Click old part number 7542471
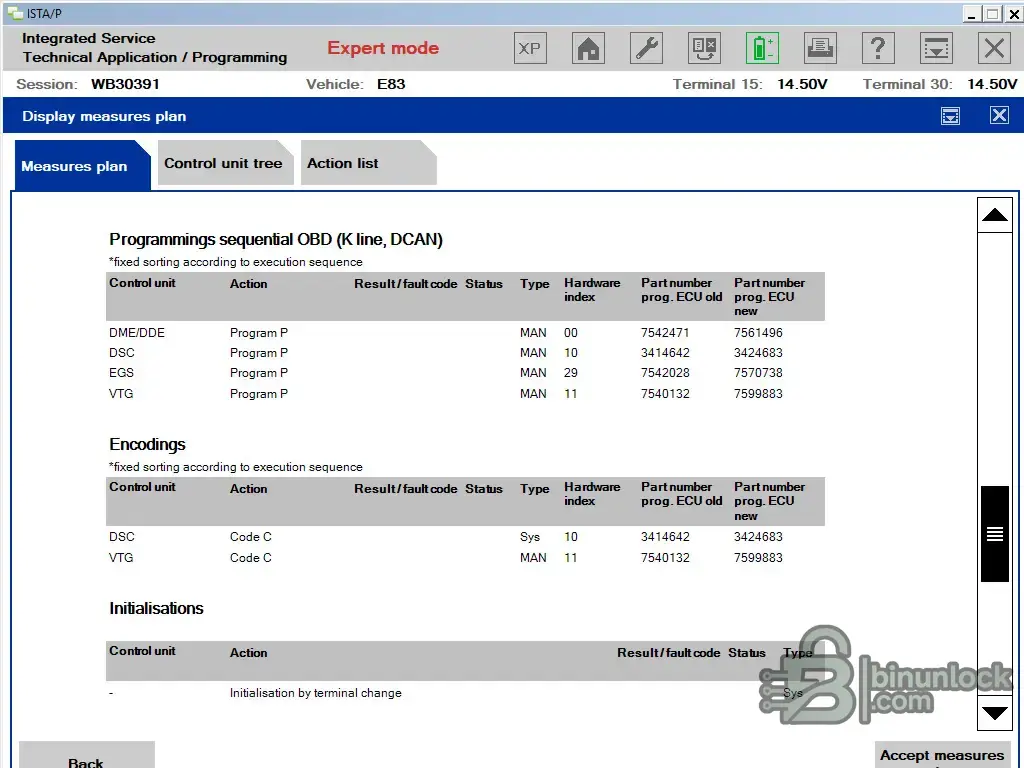Viewport: 1024px width, 768px height. [x=665, y=333]
